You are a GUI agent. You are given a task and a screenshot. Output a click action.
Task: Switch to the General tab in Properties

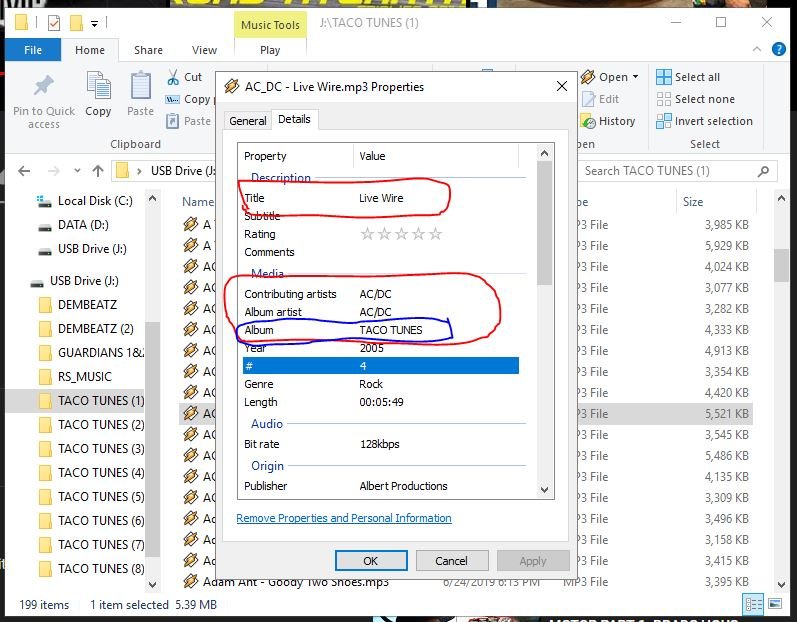coord(248,121)
